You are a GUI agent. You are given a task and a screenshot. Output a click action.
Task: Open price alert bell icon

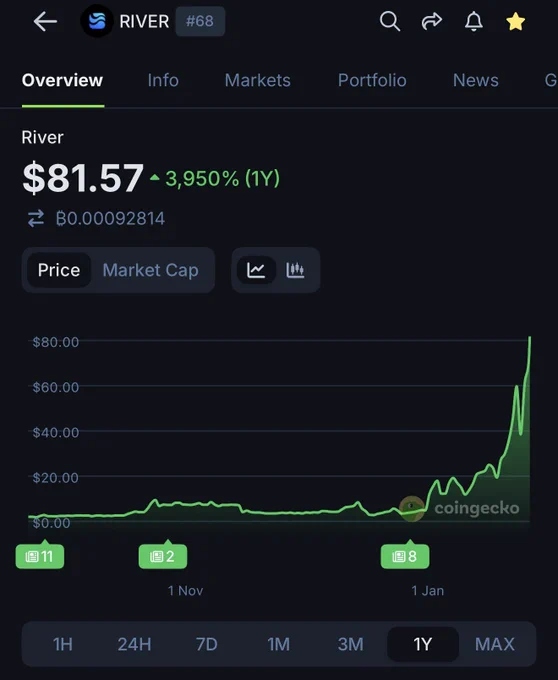click(x=473, y=21)
